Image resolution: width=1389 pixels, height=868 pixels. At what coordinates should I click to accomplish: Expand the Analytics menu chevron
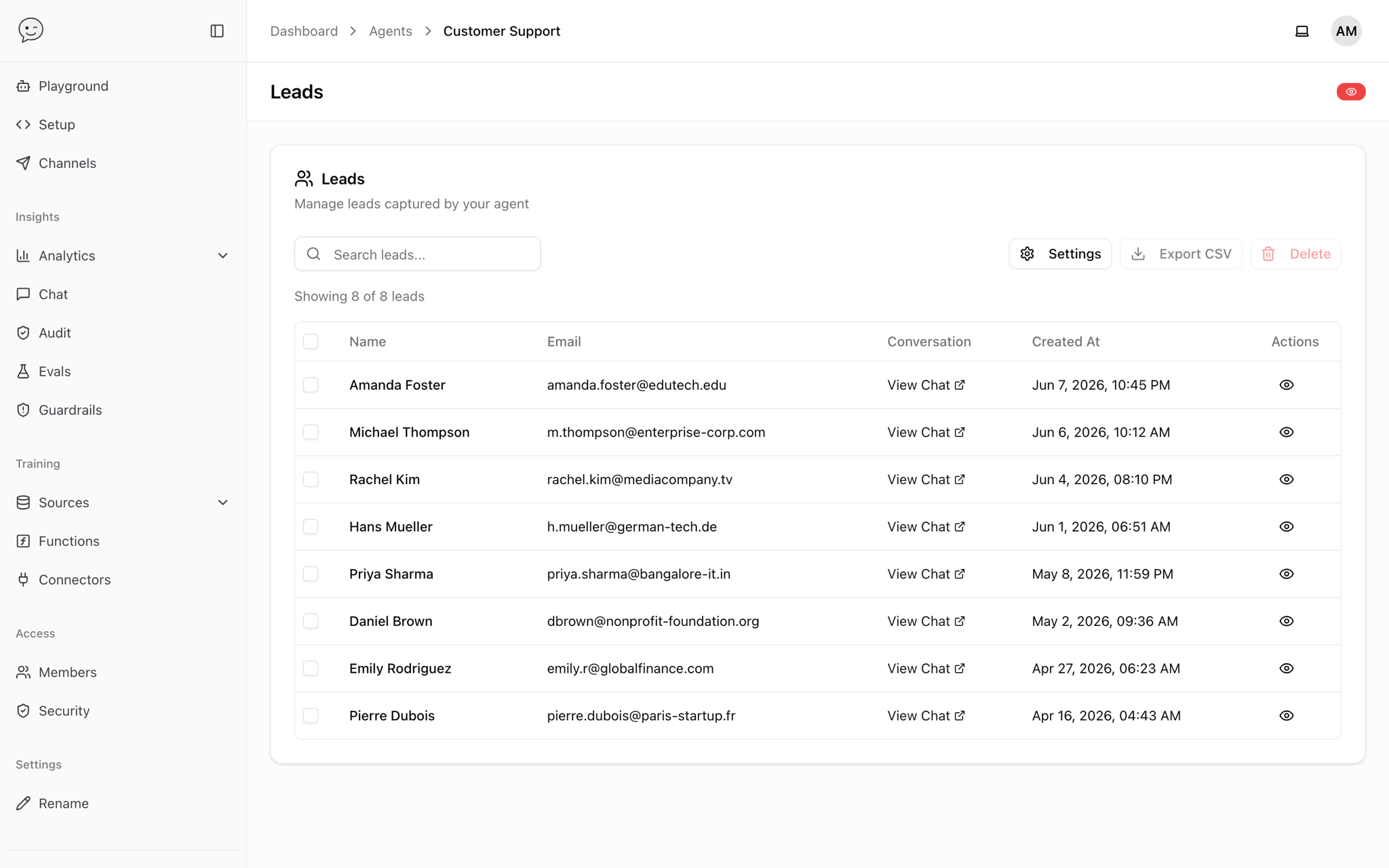(222, 256)
